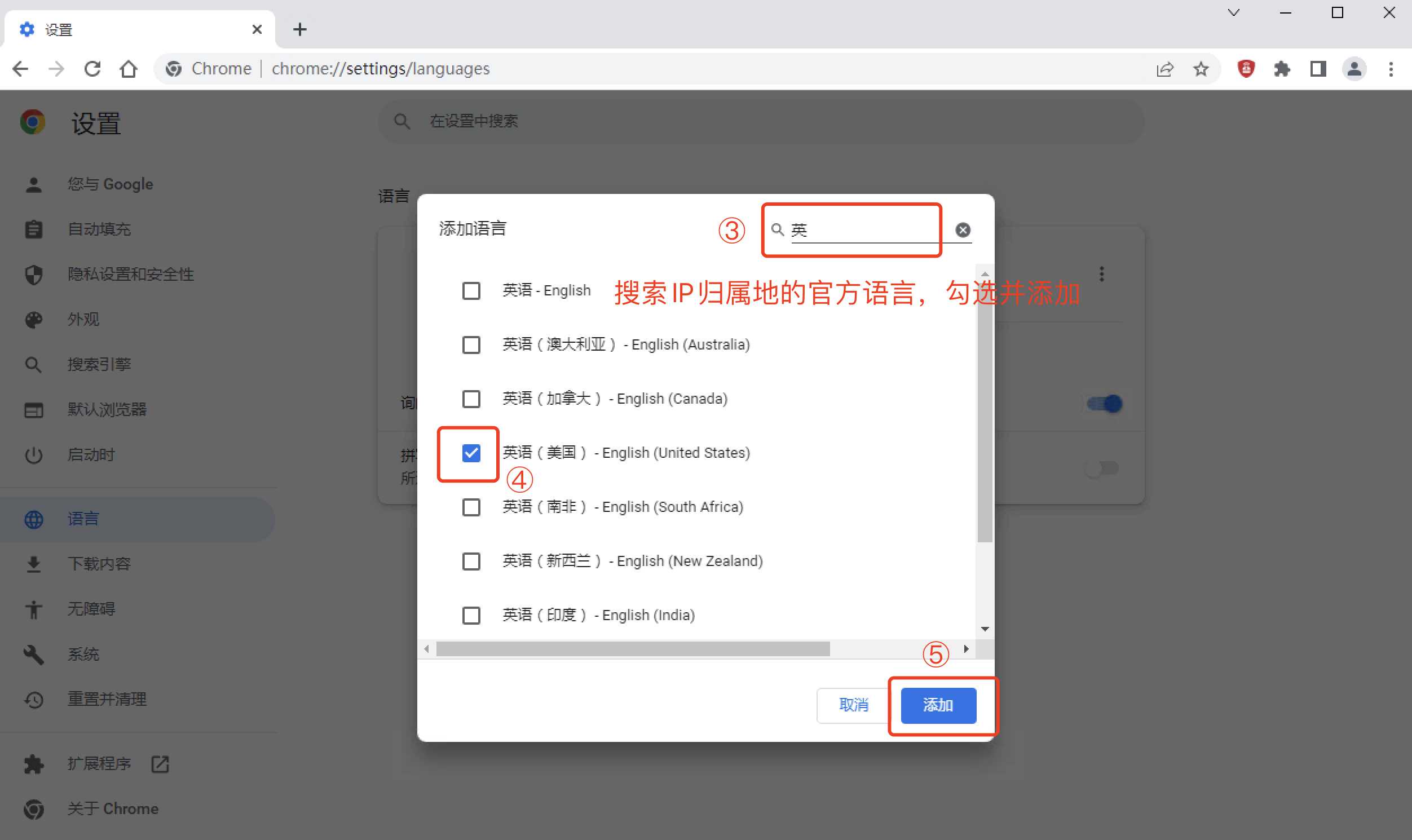Bookmark this page via the star icon

point(1201,68)
